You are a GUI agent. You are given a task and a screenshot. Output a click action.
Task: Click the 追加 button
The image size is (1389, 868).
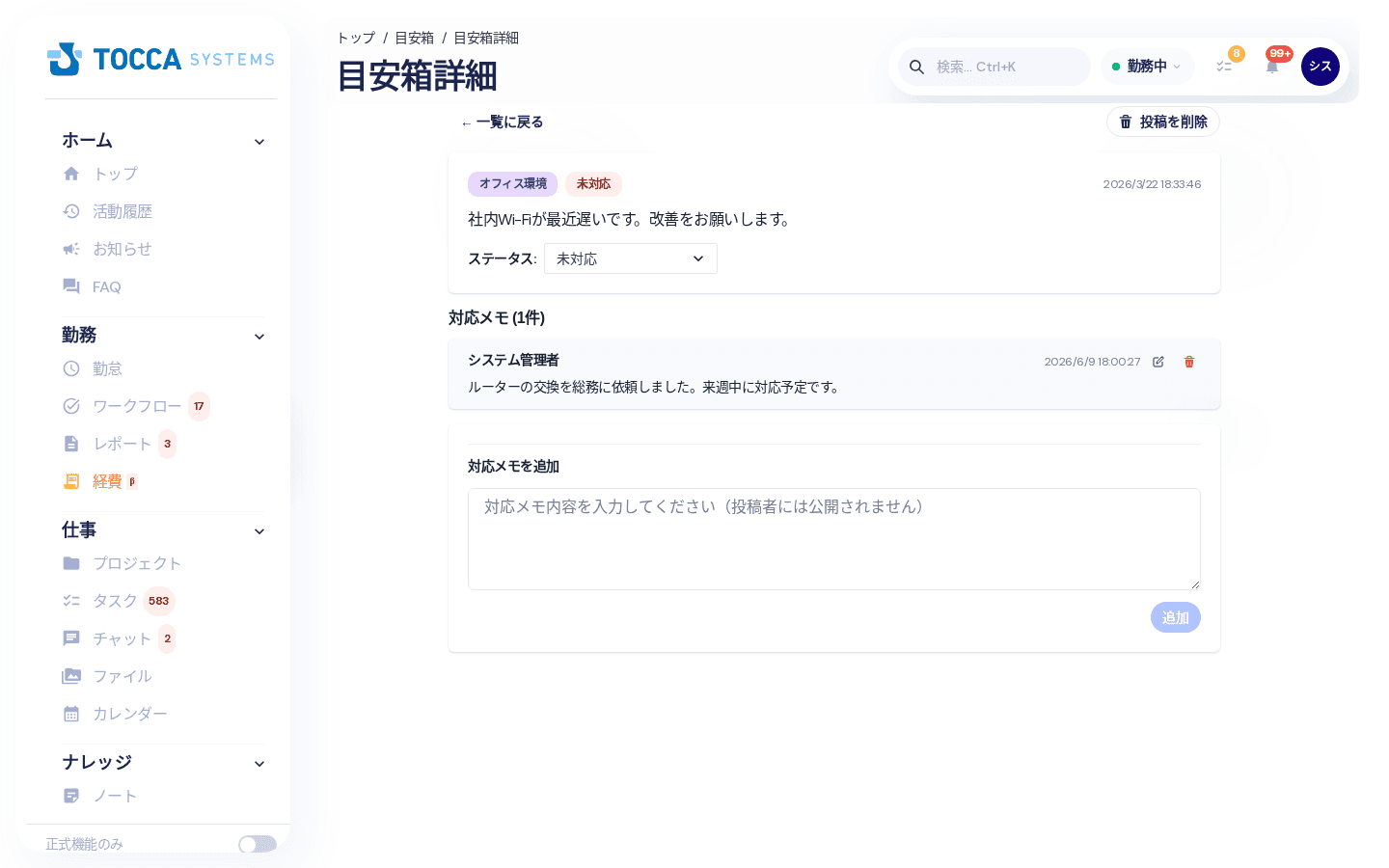point(1176,617)
